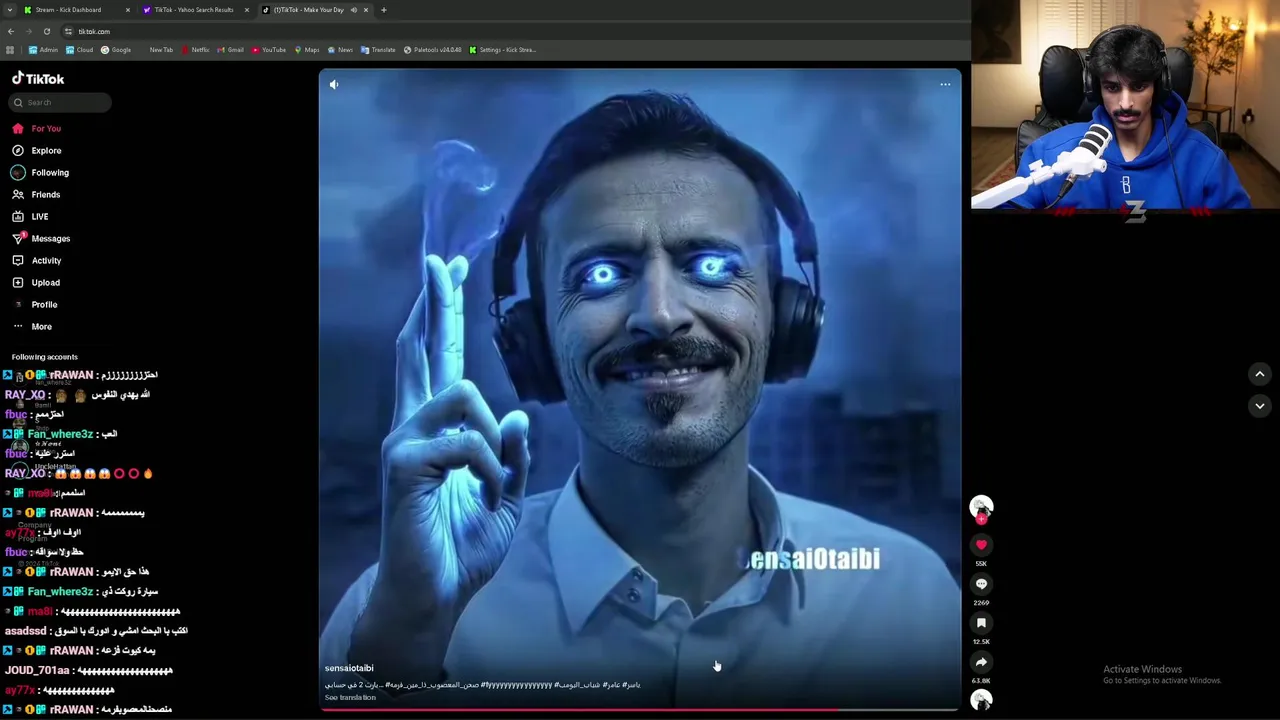Click the browser forward button

(29, 32)
